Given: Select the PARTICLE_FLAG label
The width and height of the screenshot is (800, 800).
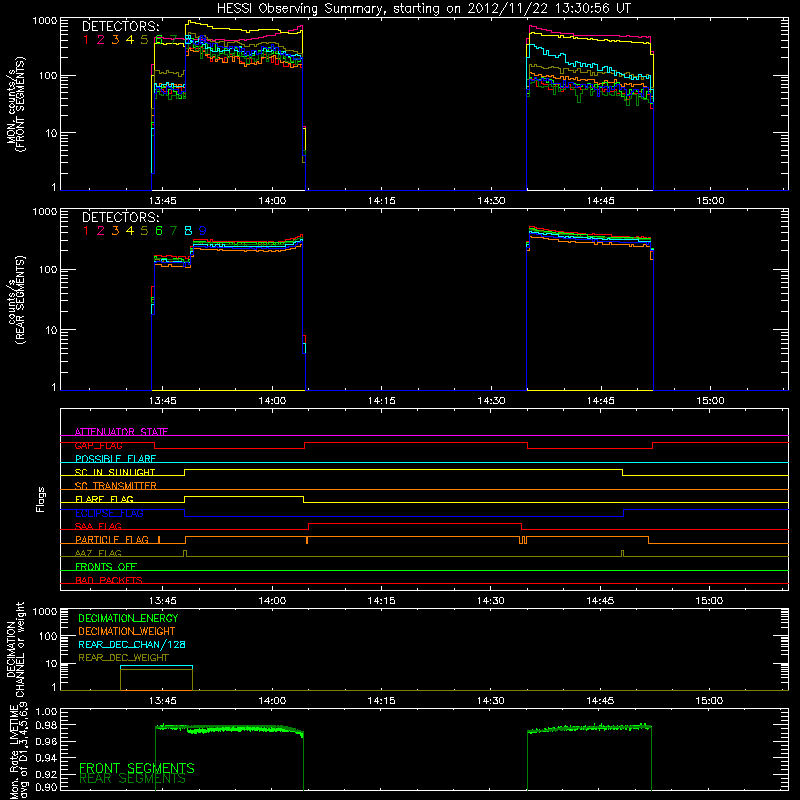Looking at the screenshot, I should tap(112, 540).
